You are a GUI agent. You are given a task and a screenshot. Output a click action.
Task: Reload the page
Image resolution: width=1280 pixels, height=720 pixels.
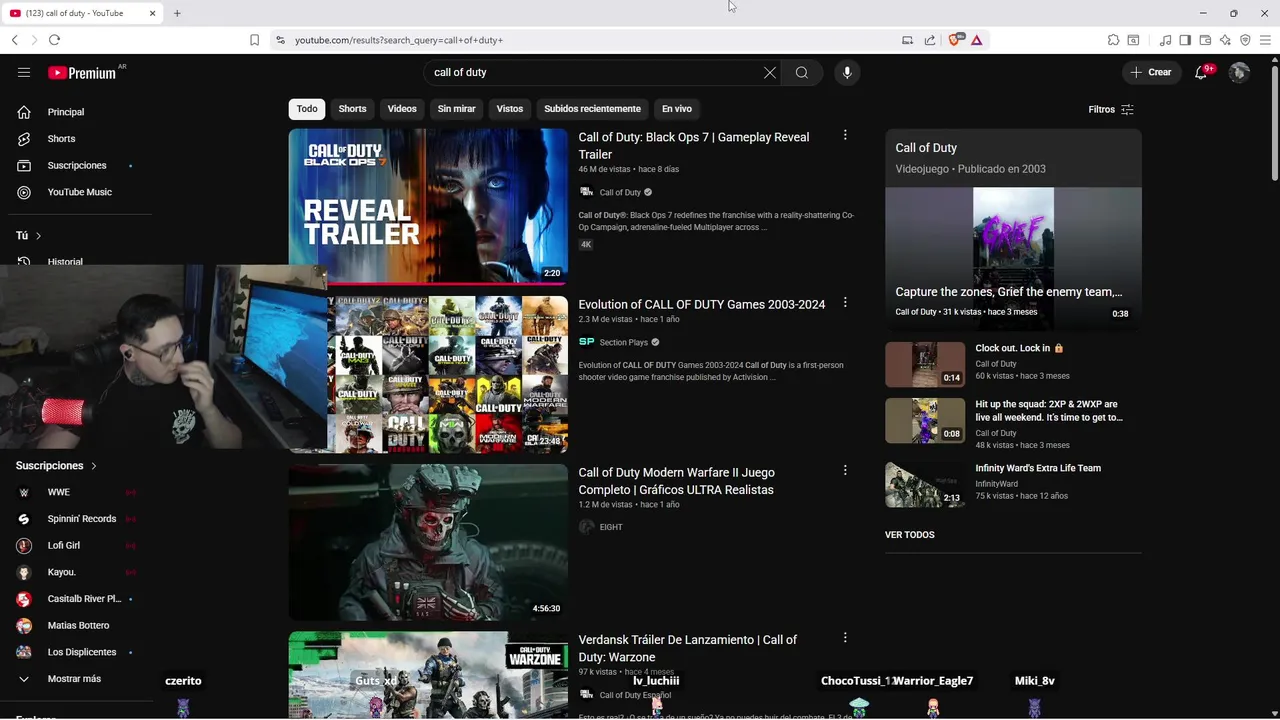[54, 40]
